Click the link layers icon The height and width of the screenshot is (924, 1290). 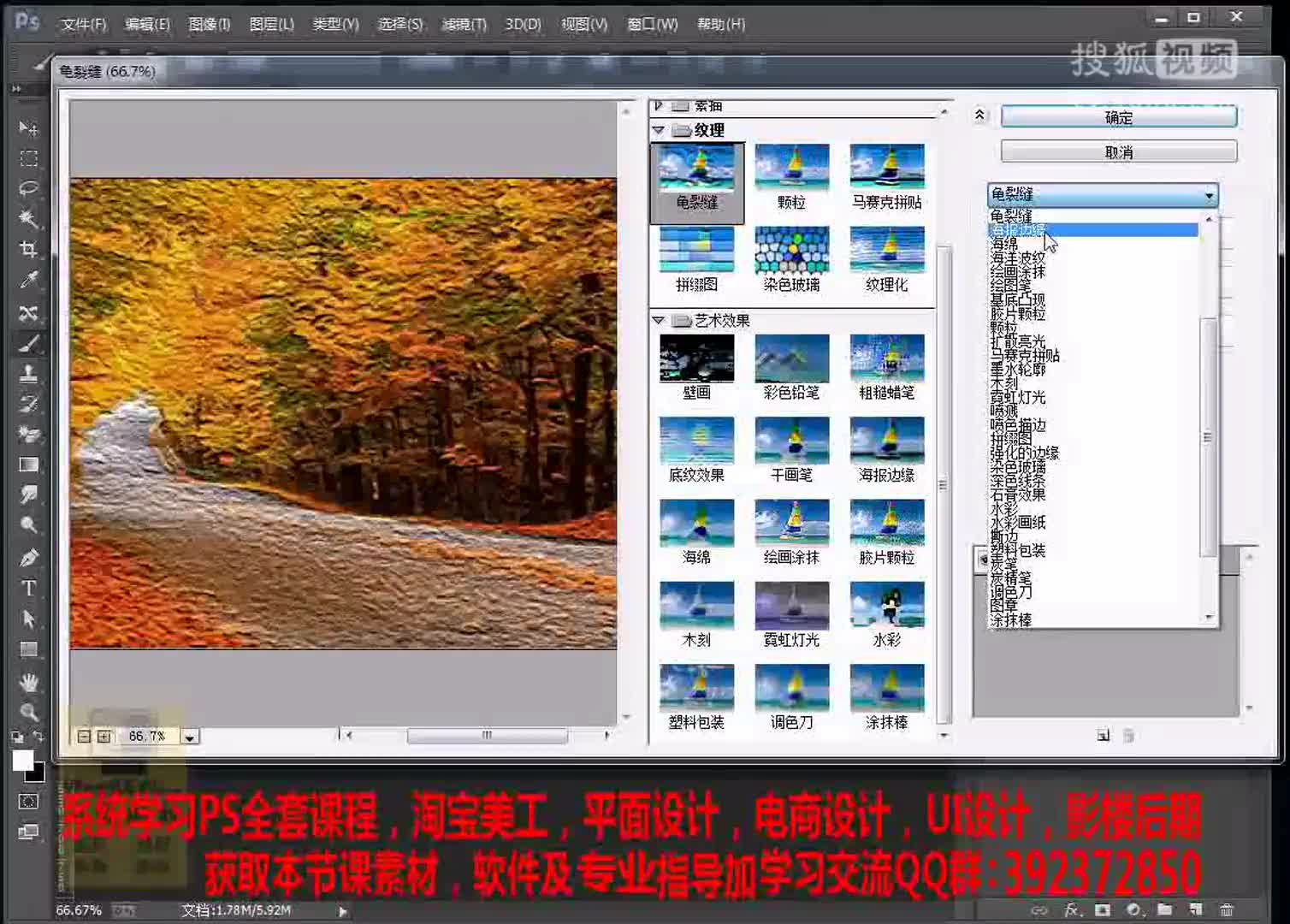1039,910
